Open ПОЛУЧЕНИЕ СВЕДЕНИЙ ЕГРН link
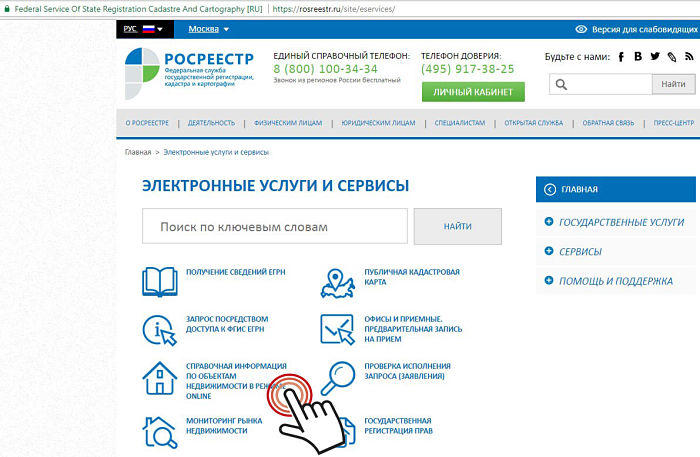Image resolution: width=700 pixels, height=457 pixels. coord(235,272)
